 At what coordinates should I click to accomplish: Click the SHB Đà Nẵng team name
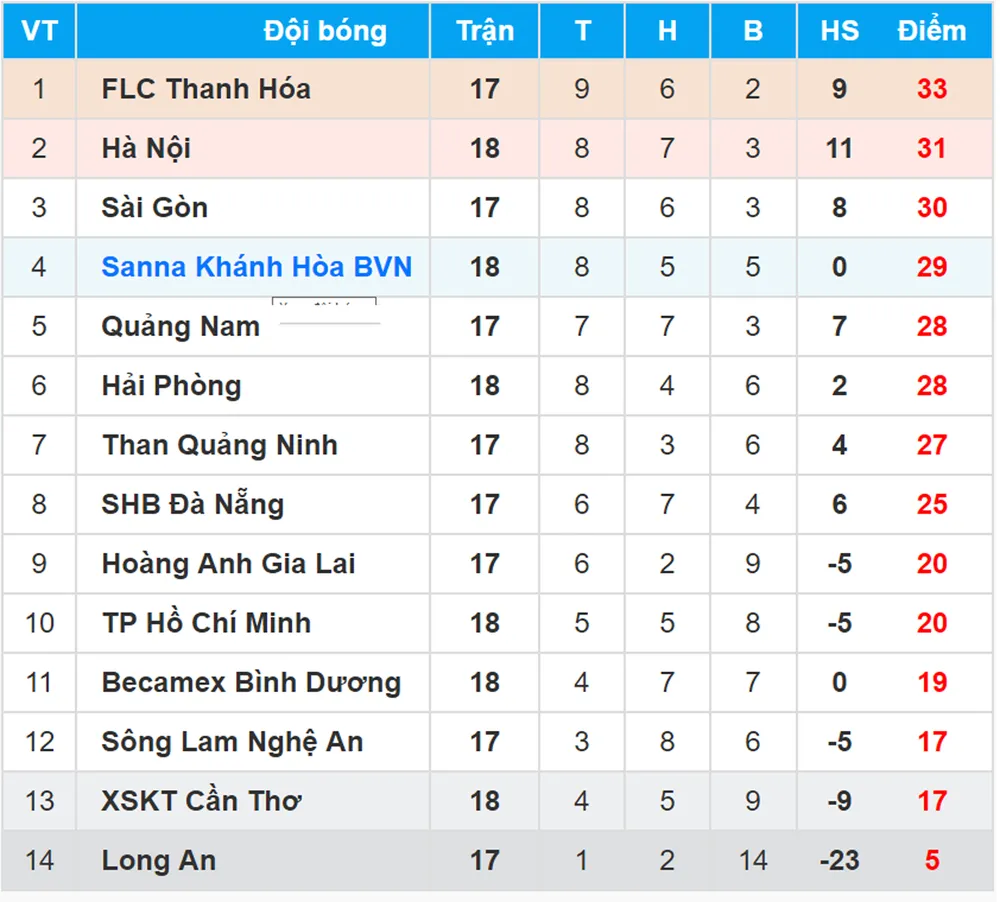tap(192, 505)
